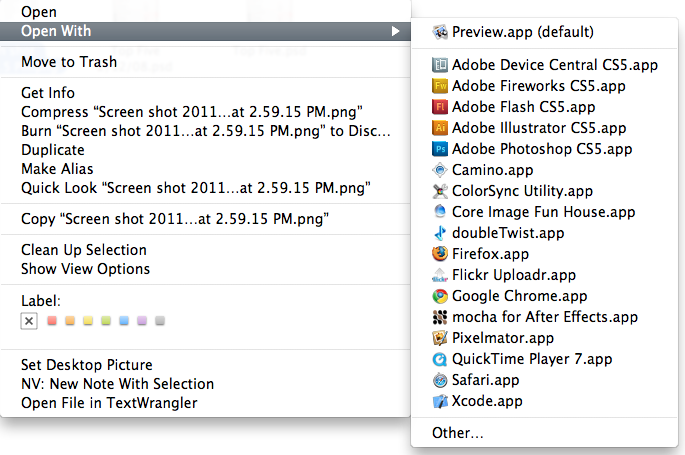685x455 pixels.
Task: Choose Open from the context menu
Action: (x=205, y=12)
